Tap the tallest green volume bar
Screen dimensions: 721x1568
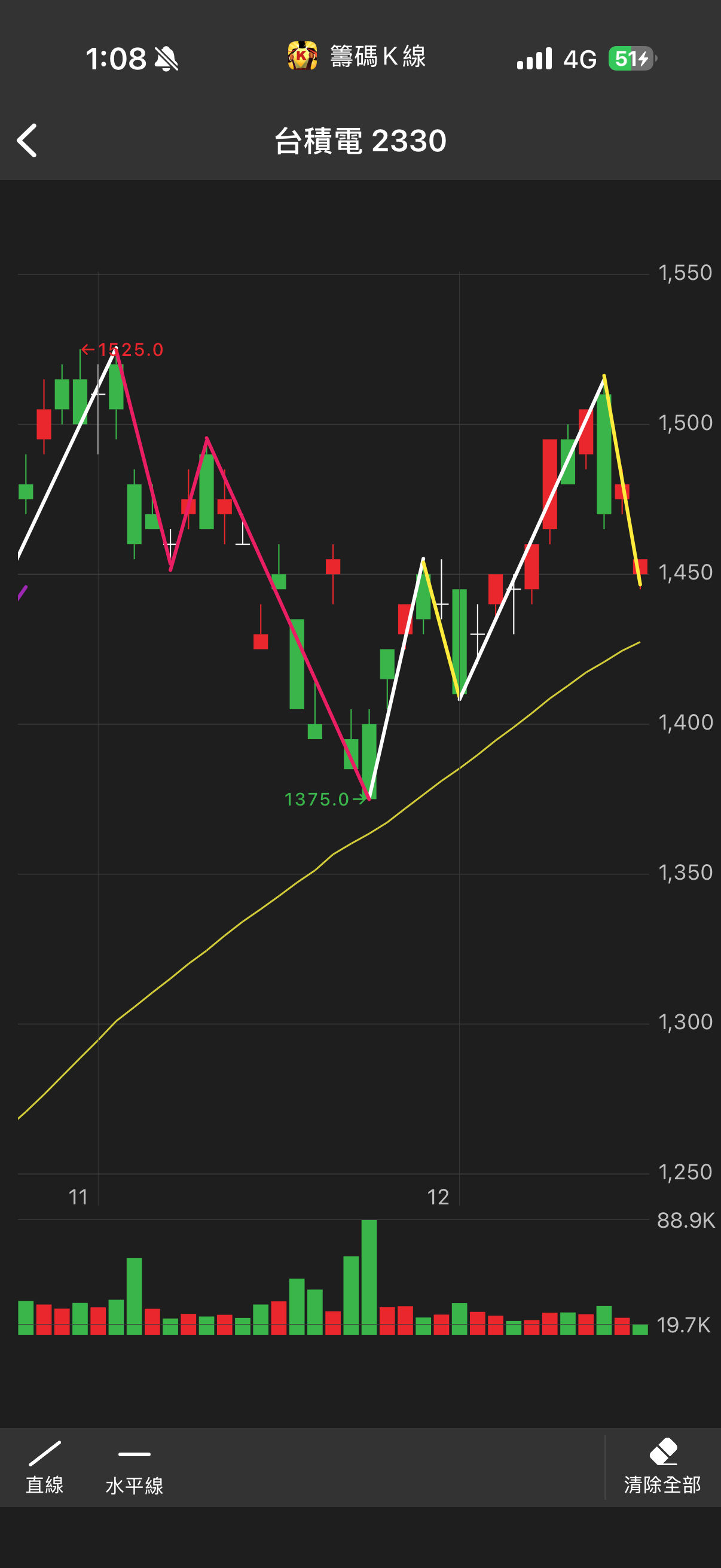coord(369,1277)
